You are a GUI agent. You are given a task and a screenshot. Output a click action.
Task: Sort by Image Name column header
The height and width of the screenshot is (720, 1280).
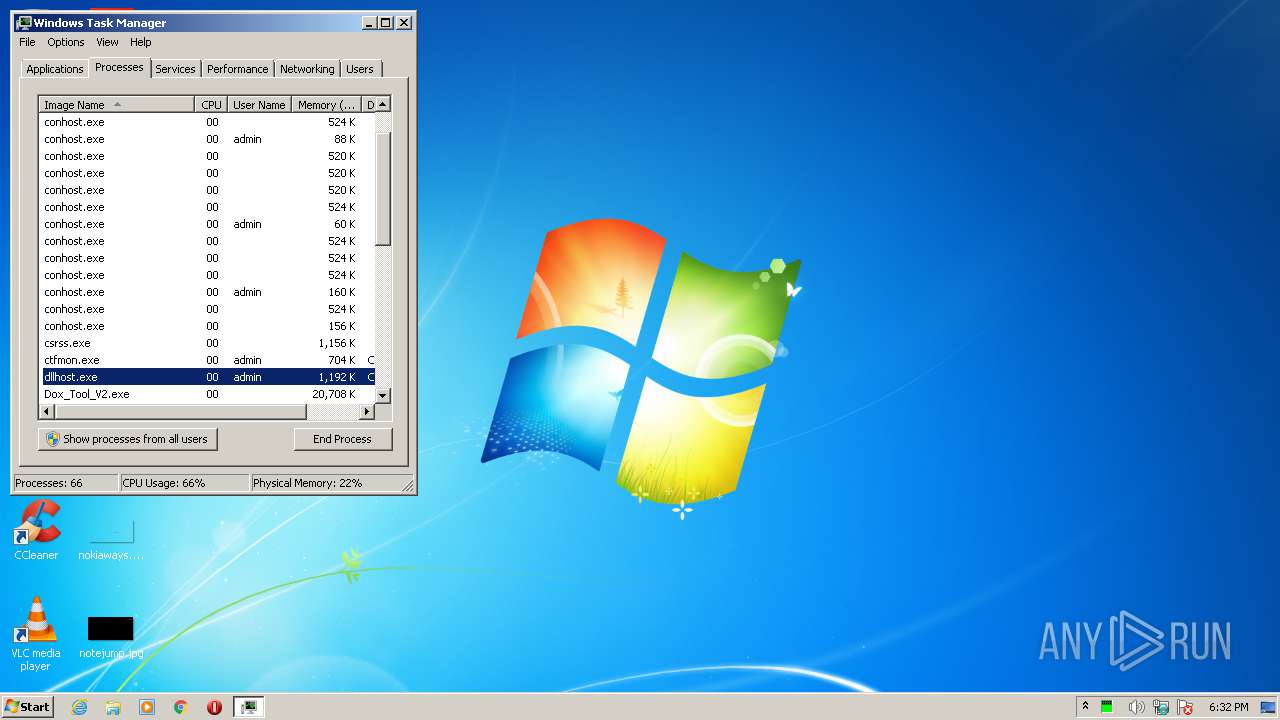click(117, 105)
